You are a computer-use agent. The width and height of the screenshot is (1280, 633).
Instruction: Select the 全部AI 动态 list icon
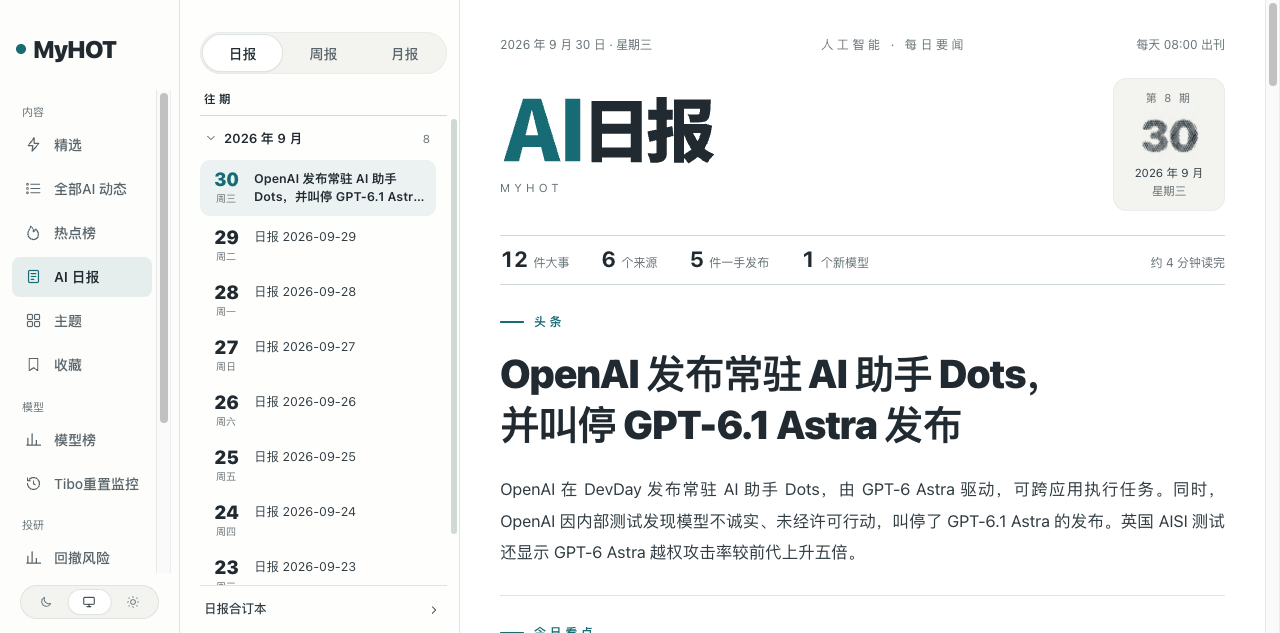33,189
